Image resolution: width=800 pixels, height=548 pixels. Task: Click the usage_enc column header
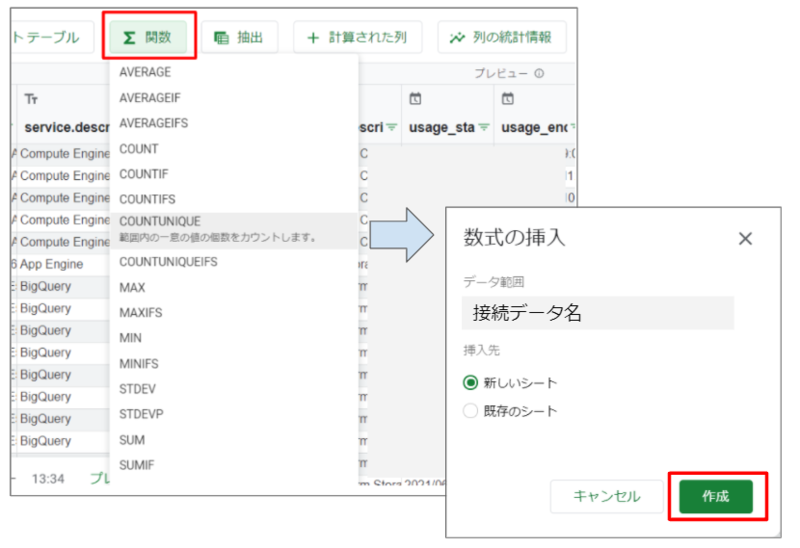(534, 127)
